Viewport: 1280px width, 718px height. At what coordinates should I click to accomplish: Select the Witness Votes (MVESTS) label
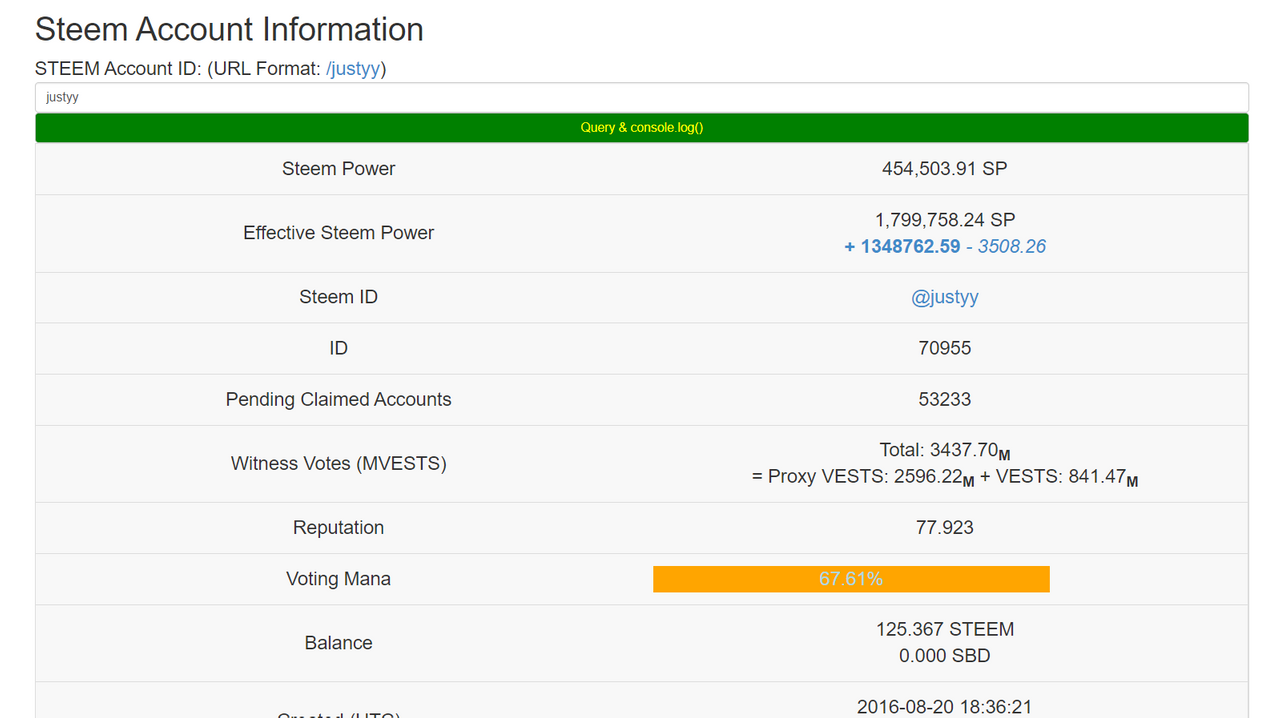tap(338, 463)
